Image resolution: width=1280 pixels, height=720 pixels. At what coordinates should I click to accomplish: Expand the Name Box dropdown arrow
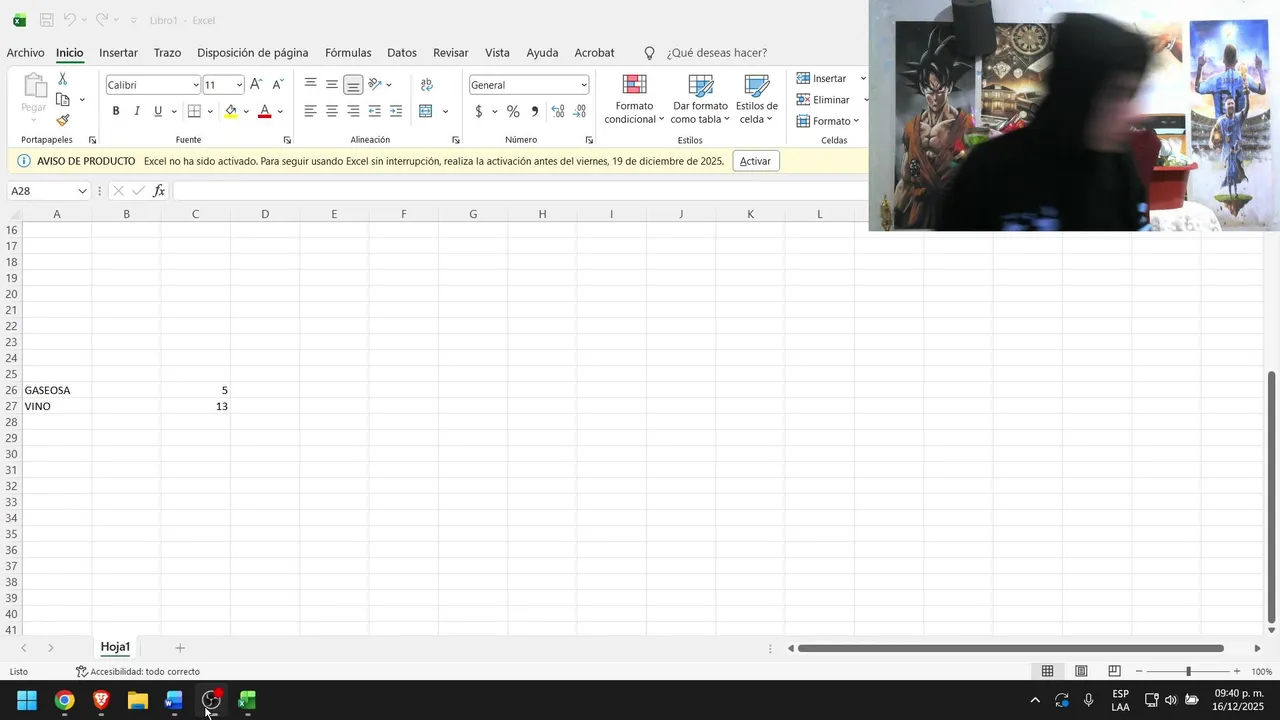[x=82, y=191]
